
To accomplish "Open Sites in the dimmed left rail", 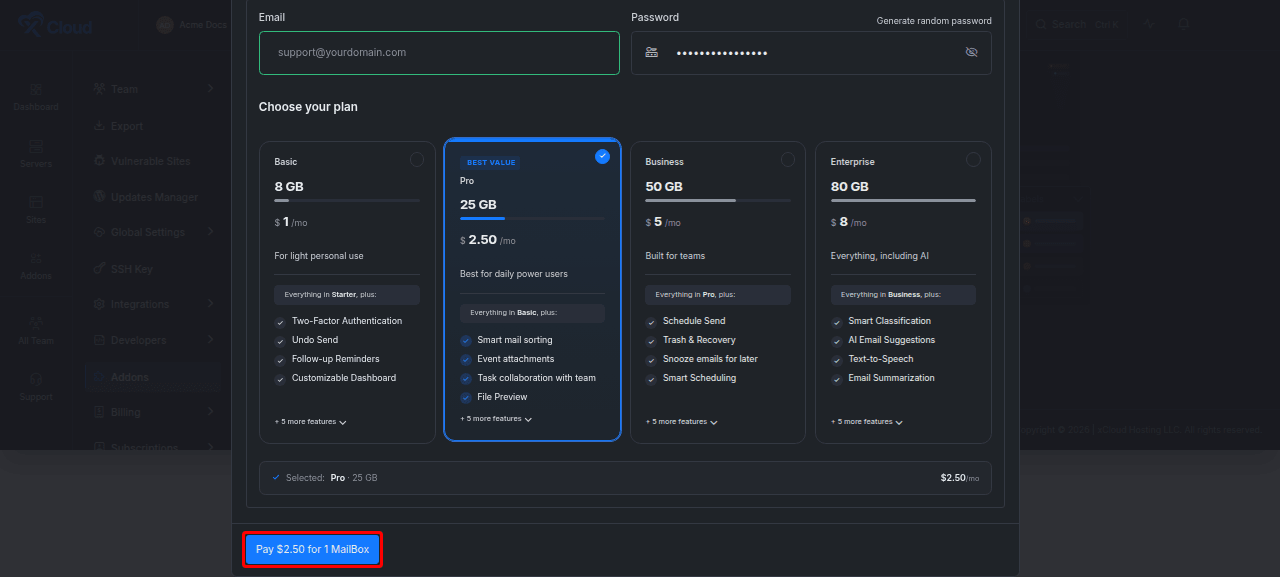I will click(36, 210).
